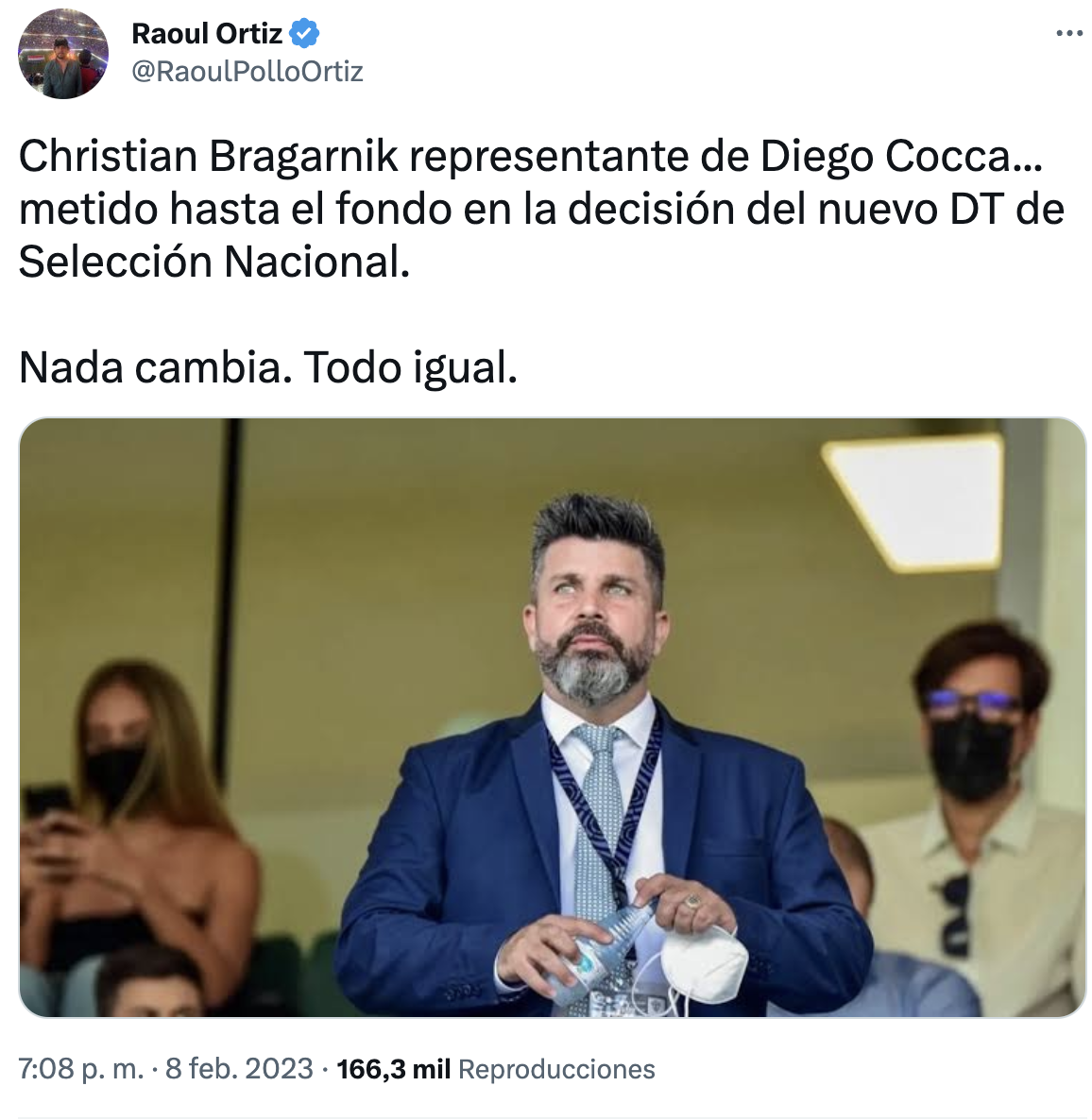Click "Christian Bragarnik" in the tweet text

[208, 156]
